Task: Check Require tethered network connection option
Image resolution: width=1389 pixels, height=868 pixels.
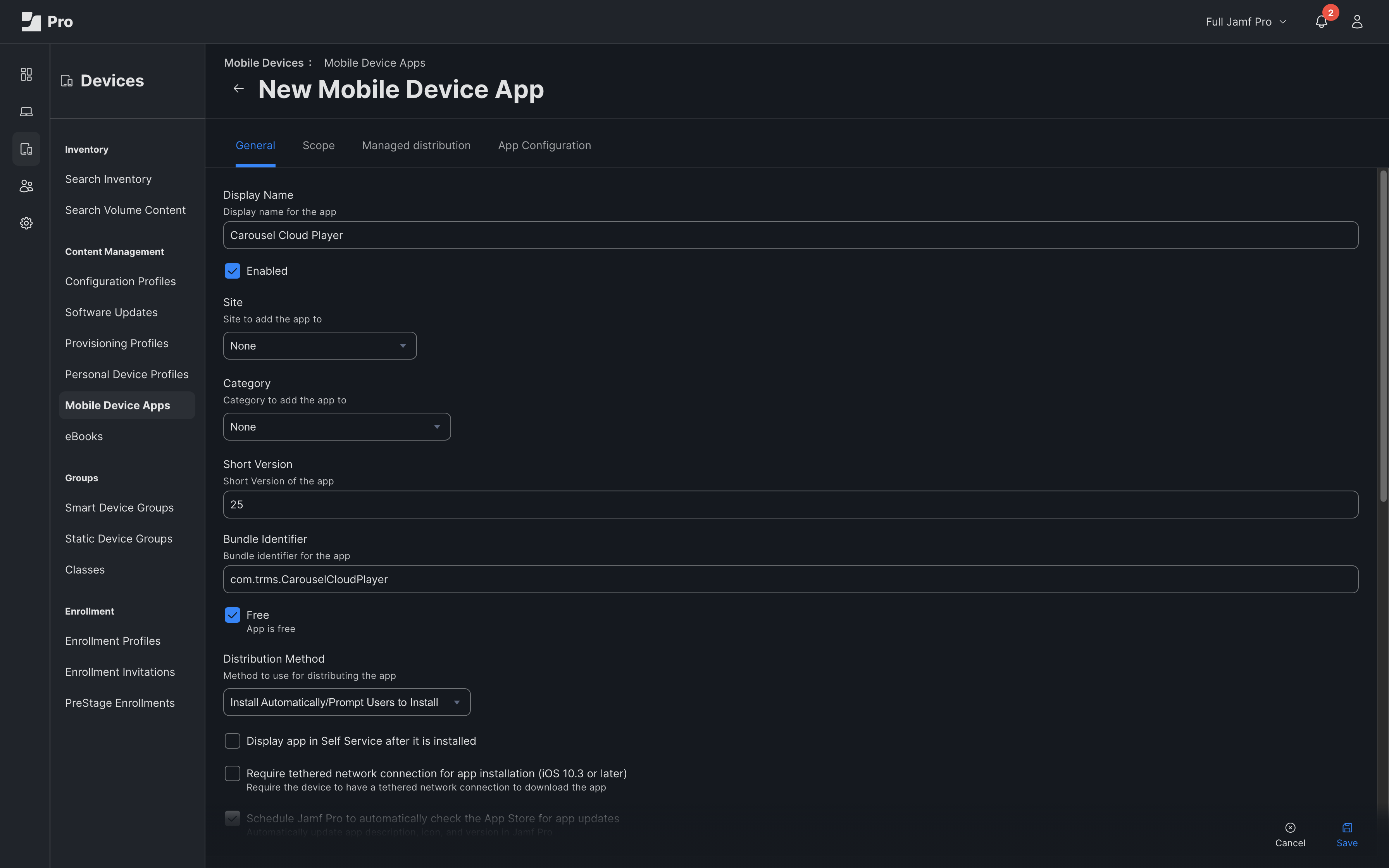Action: [x=233, y=774]
